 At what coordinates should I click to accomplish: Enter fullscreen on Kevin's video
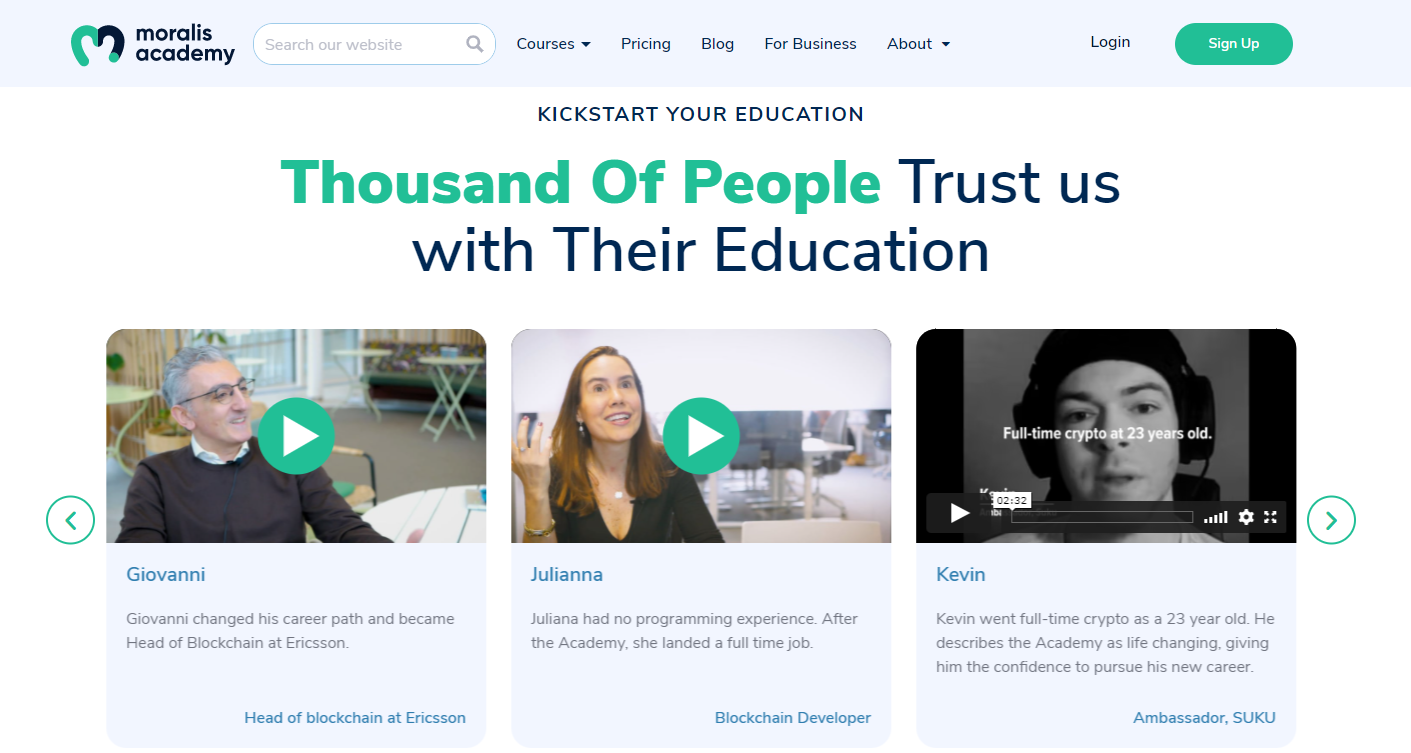[1271, 517]
